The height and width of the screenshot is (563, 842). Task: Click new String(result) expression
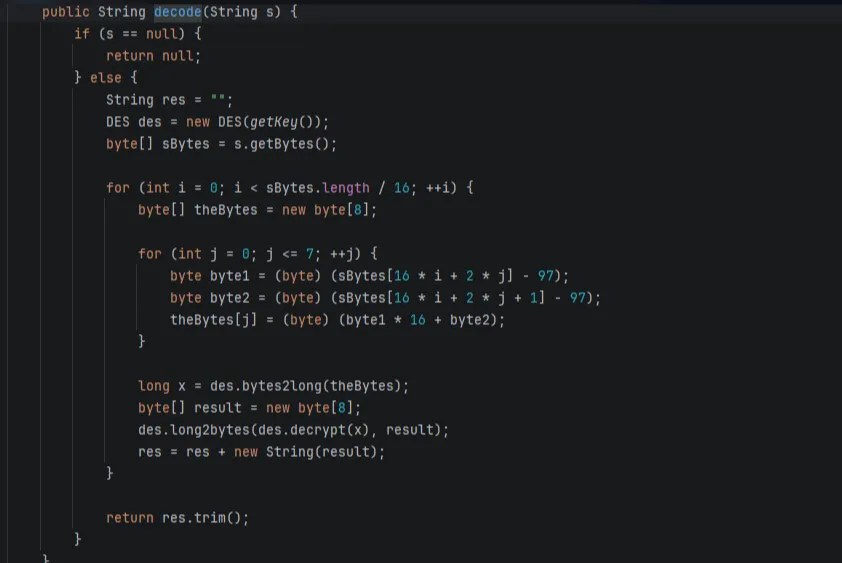click(x=309, y=452)
